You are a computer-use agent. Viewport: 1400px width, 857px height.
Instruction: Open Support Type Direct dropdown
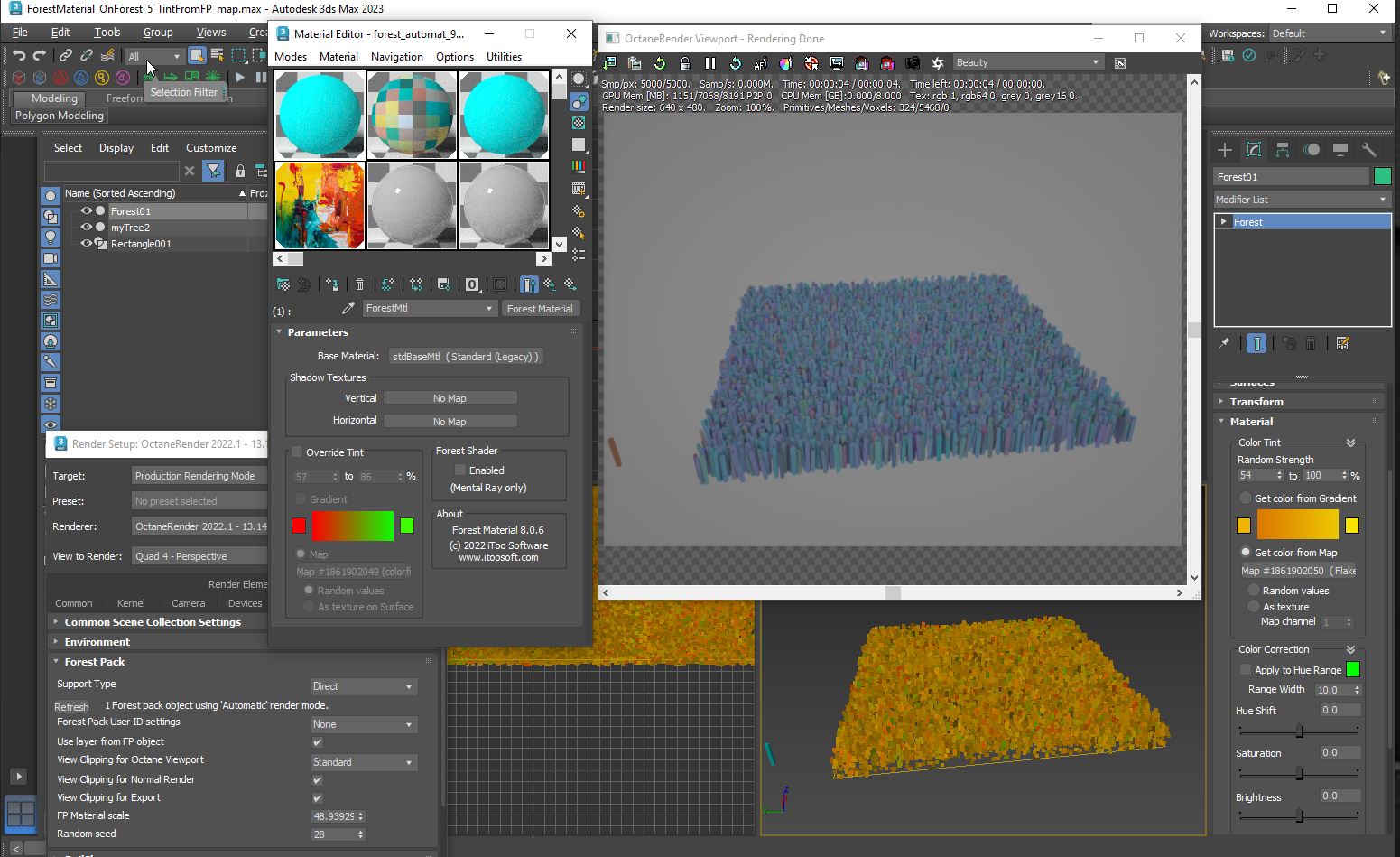pyautogui.click(x=364, y=686)
